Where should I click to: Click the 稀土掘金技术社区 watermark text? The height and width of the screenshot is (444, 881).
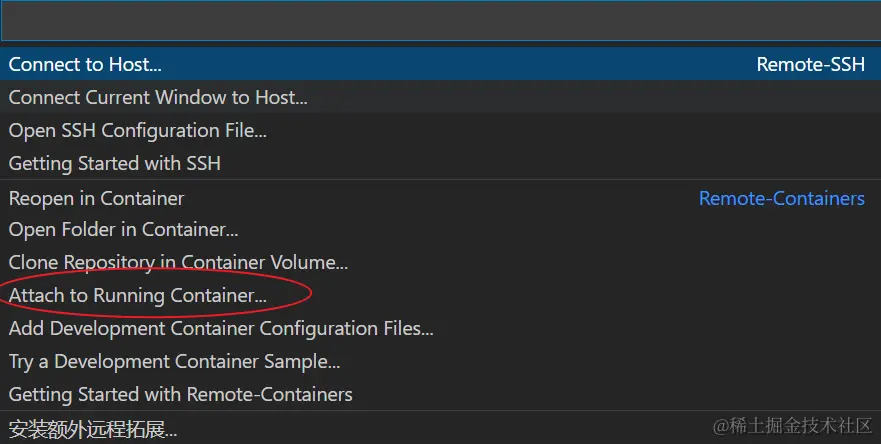800,426
